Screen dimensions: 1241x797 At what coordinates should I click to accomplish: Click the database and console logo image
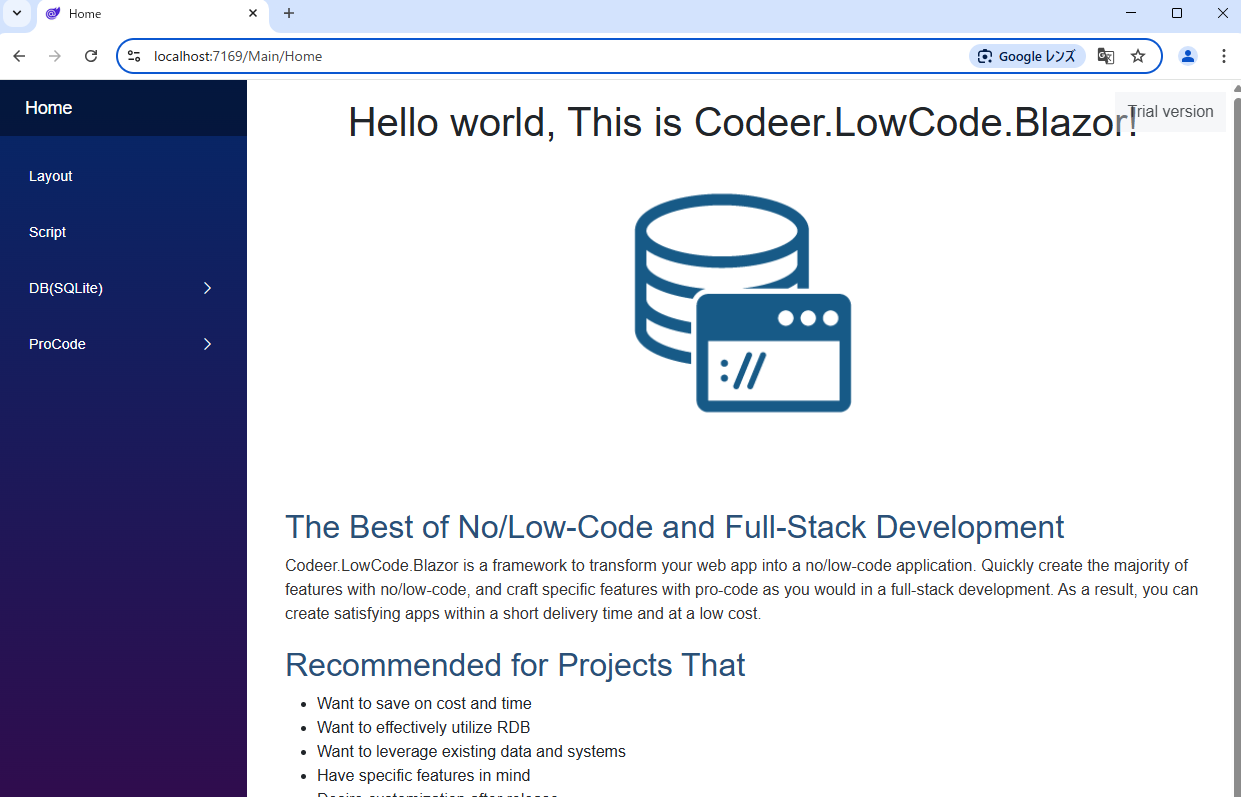[743, 303]
